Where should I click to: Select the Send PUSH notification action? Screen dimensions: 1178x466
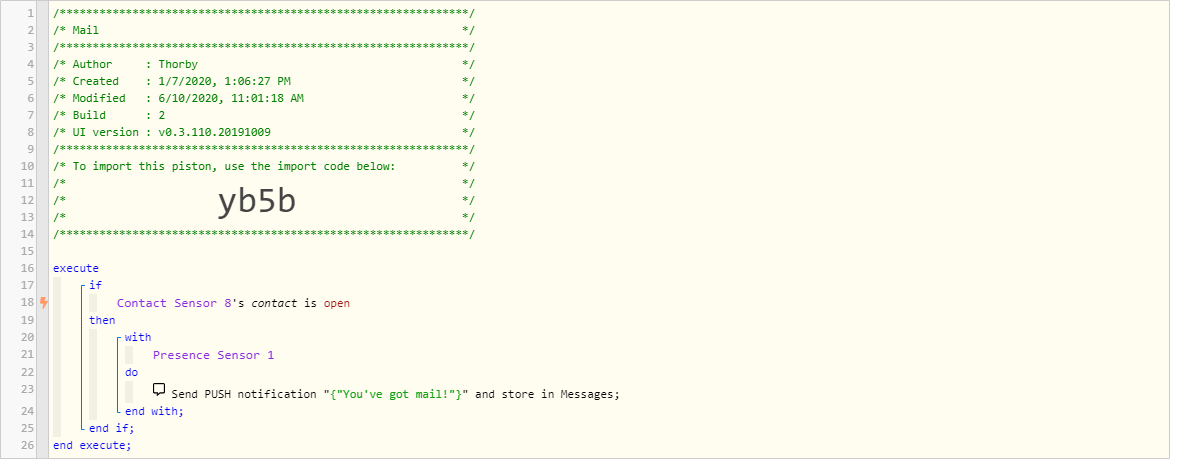point(246,394)
